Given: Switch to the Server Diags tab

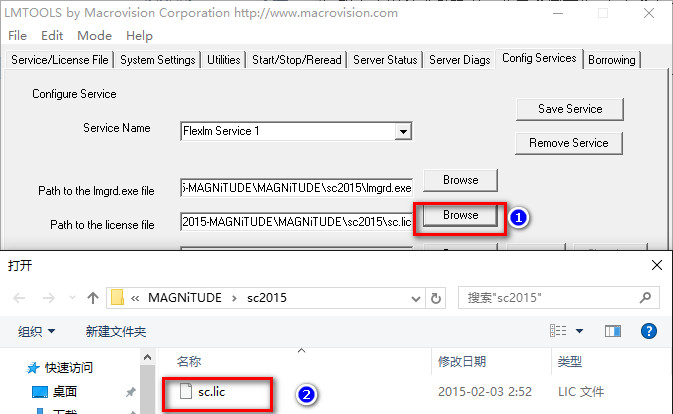Looking at the screenshot, I should [460, 60].
